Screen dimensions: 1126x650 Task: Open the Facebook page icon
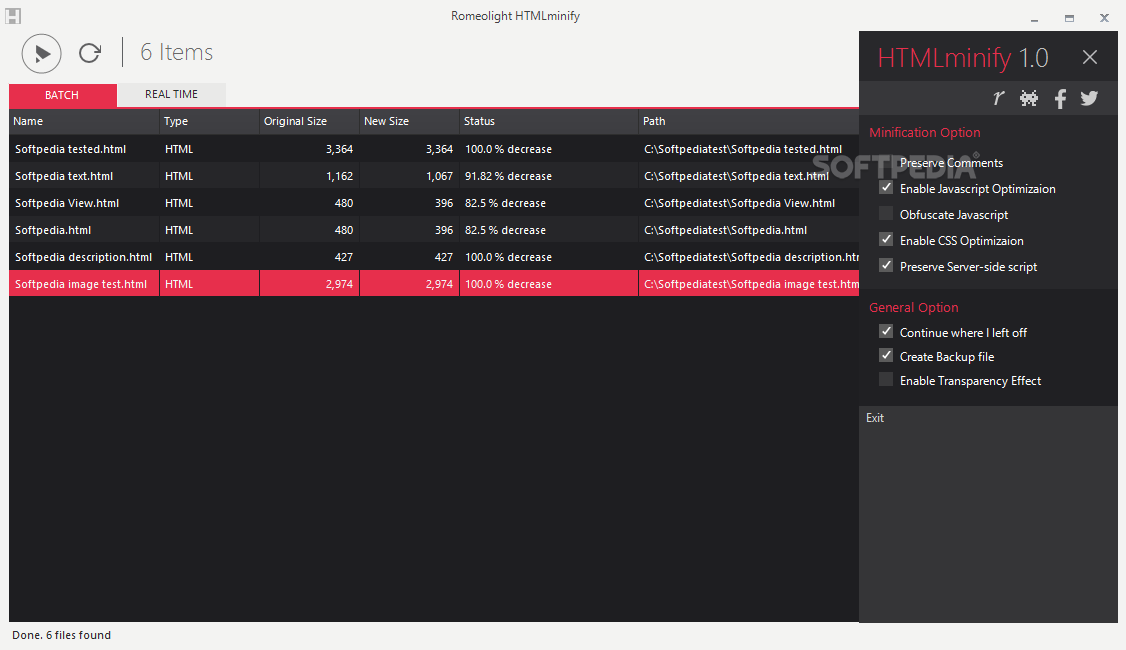(1060, 98)
